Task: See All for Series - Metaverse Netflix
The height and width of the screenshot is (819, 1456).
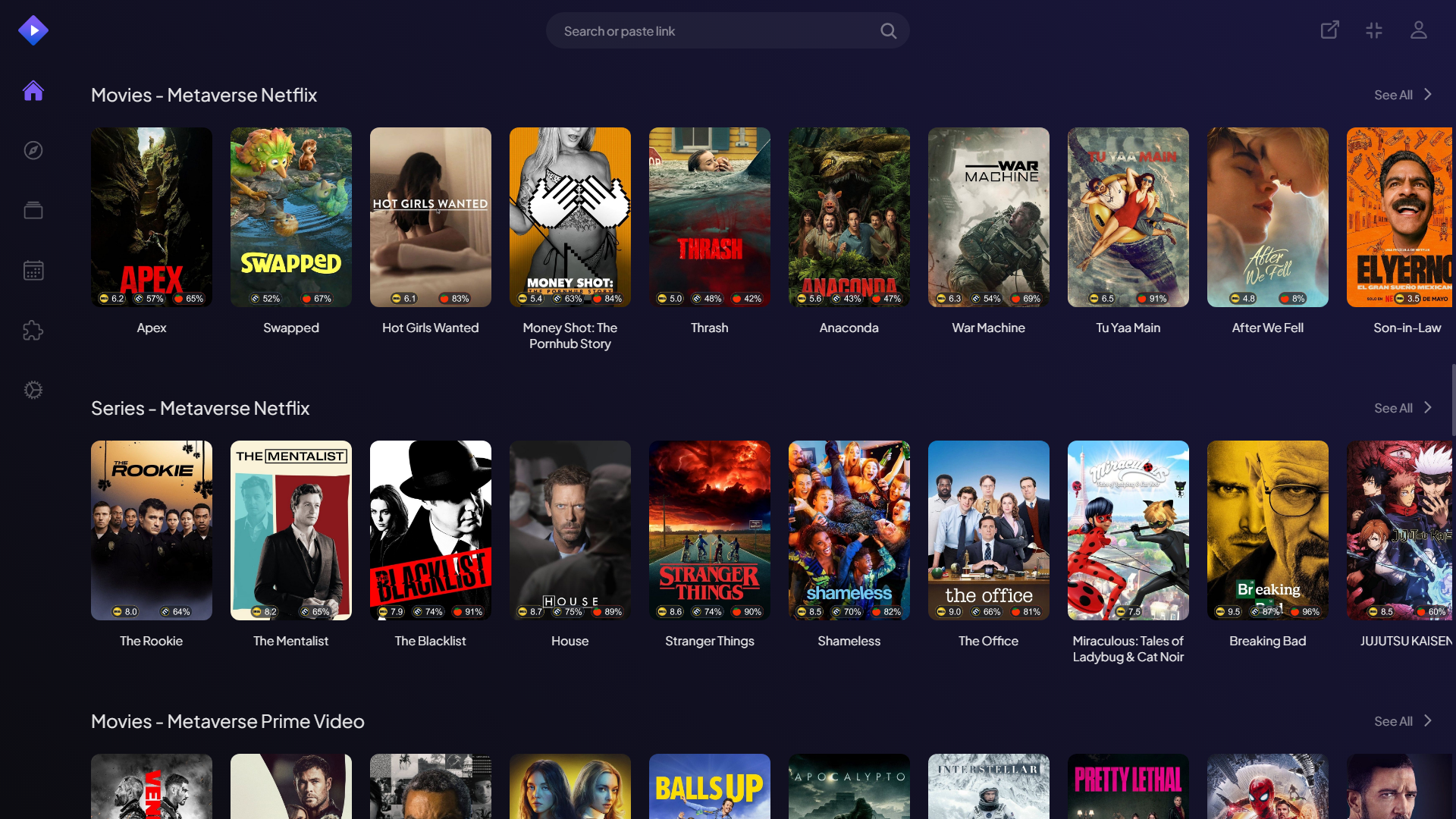Action: pyautogui.click(x=1403, y=408)
